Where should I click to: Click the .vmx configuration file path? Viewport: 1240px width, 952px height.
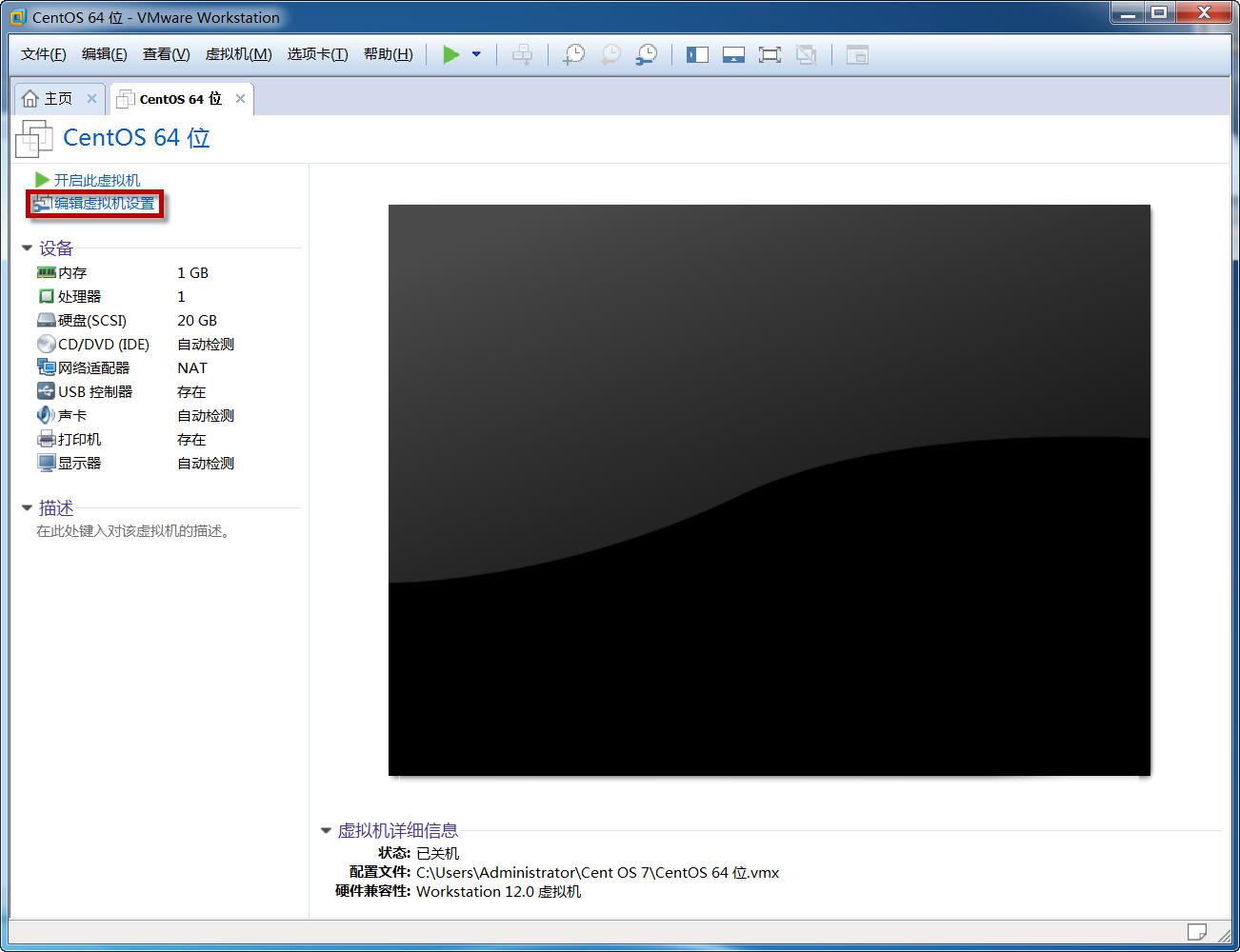[597, 872]
